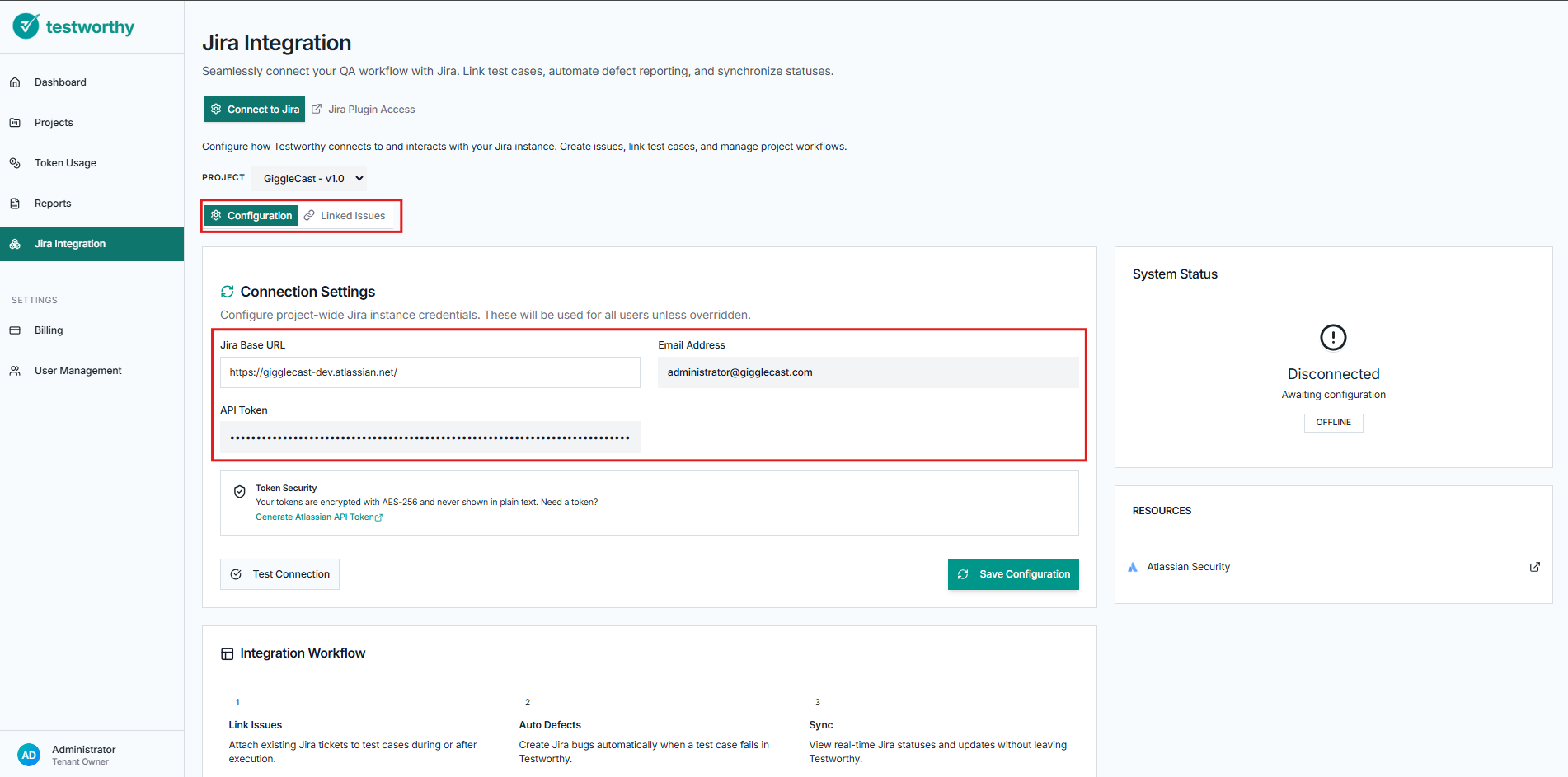Click the Awaiting configuration text

point(1333,395)
